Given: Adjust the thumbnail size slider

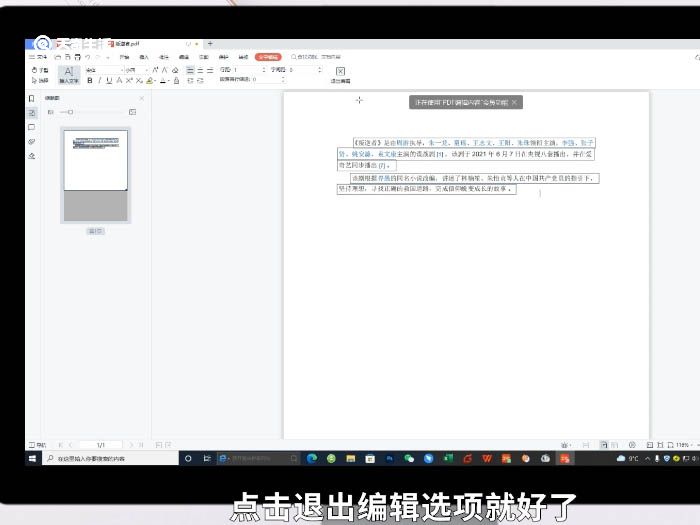Looking at the screenshot, I should pos(70,112).
